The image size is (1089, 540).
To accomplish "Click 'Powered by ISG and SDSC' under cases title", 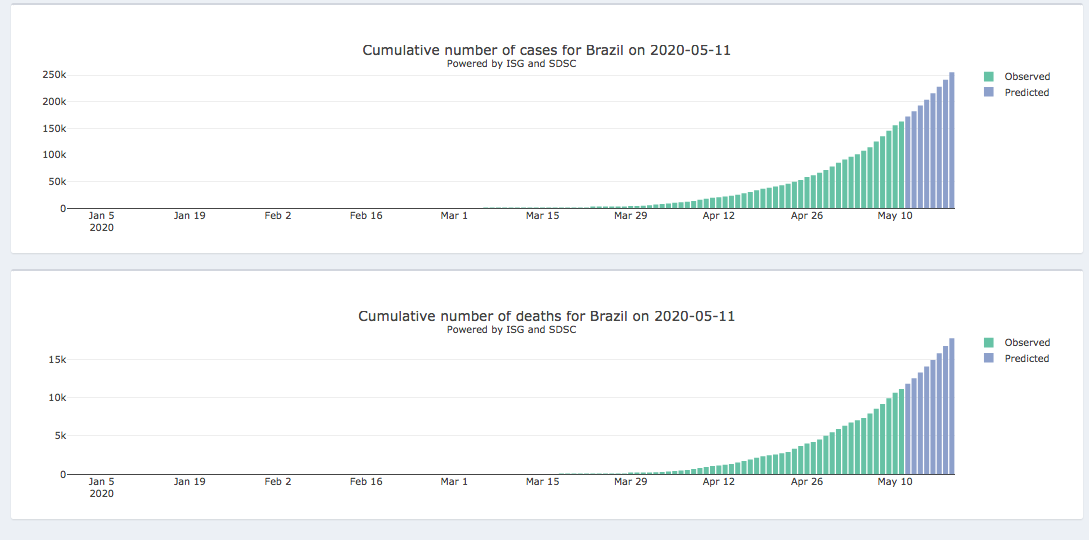I will point(511,64).
